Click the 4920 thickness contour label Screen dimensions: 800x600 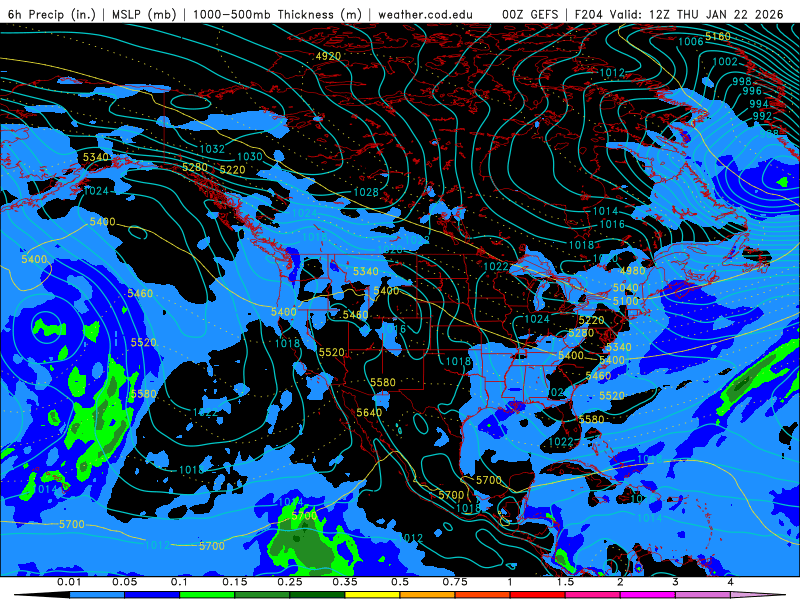click(328, 56)
